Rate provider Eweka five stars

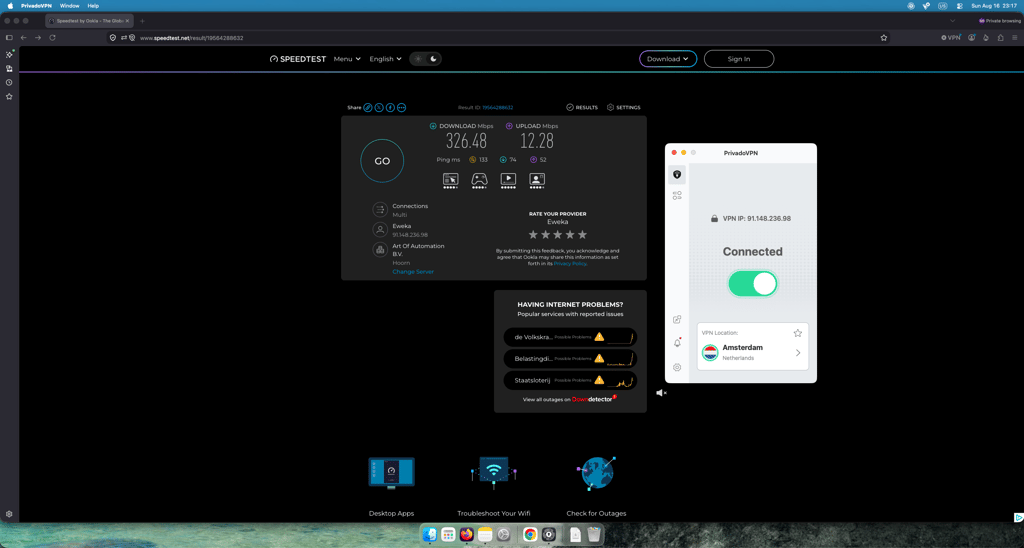click(583, 234)
